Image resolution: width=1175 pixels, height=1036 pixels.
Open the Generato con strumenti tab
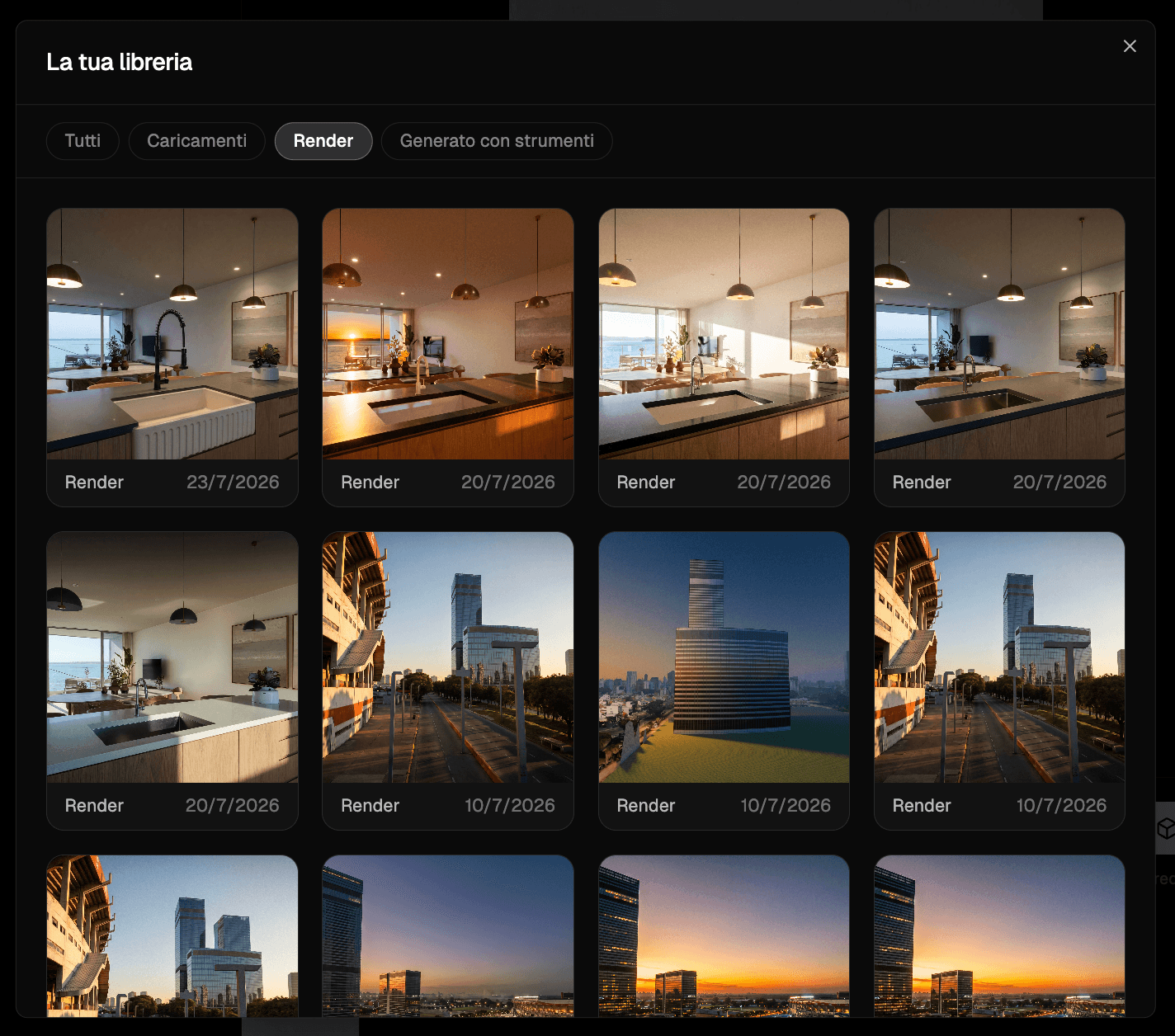pyautogui.click(x=497, y=141)
